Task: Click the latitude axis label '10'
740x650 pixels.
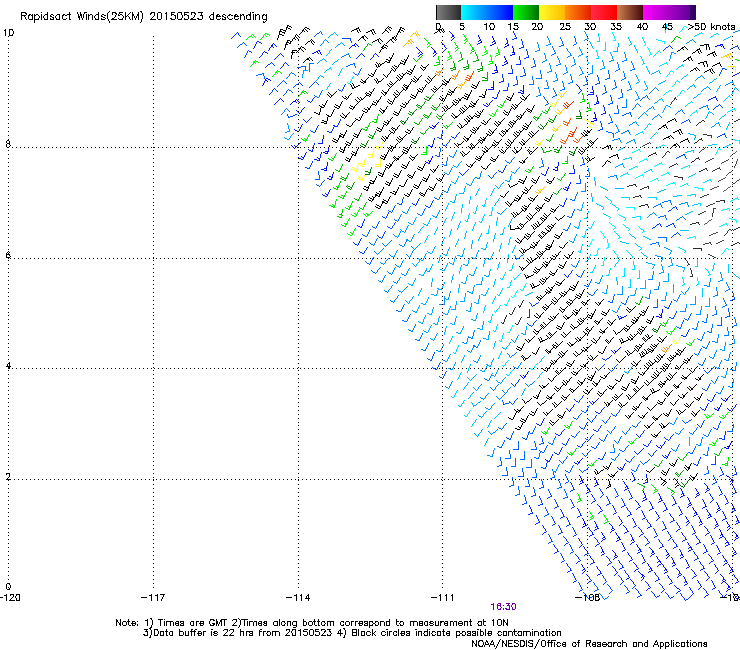Action: click(x=8, y=33)
